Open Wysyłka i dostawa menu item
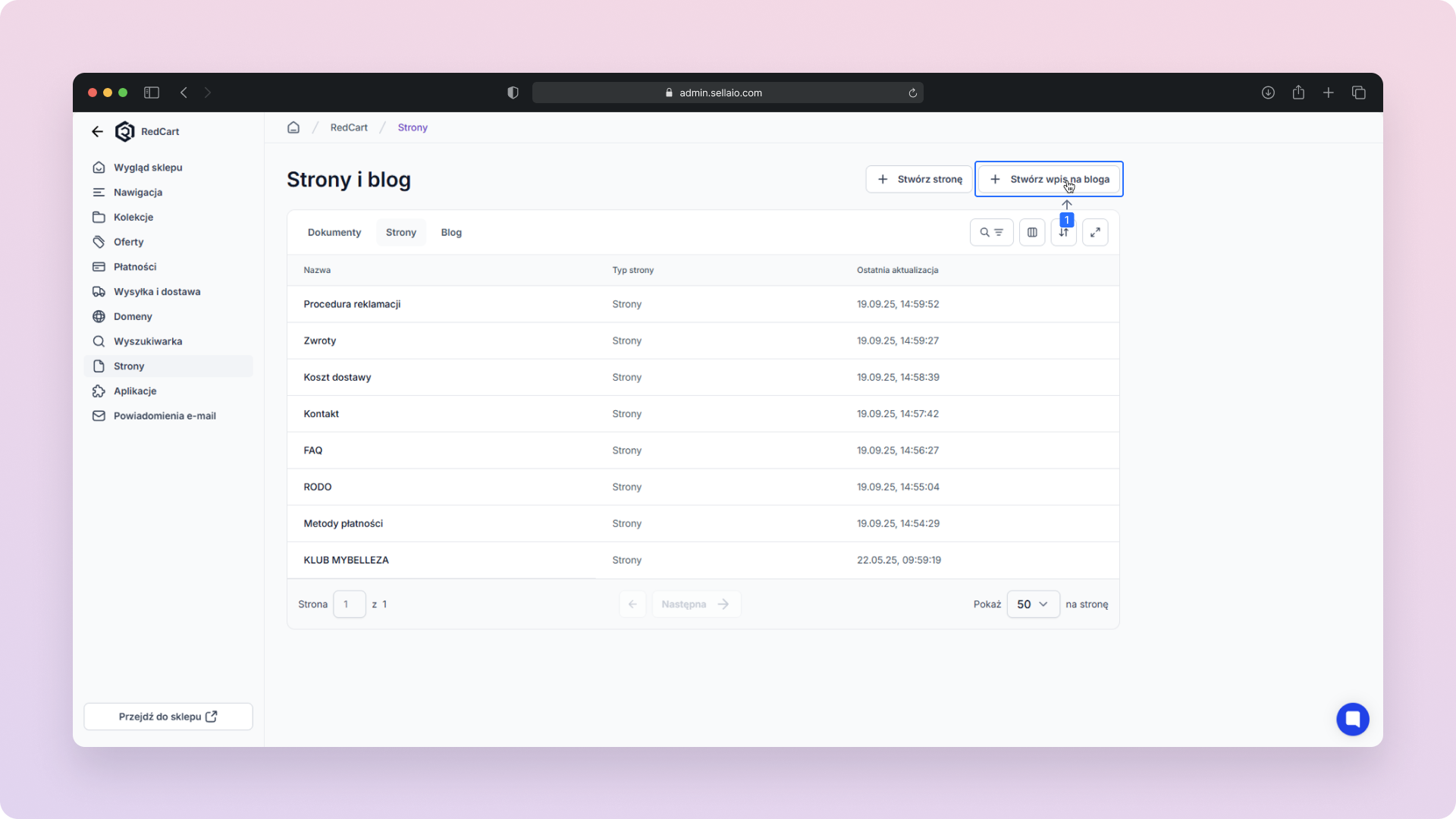The height and width of the screenshot is (819, 1456). point(157,291)
